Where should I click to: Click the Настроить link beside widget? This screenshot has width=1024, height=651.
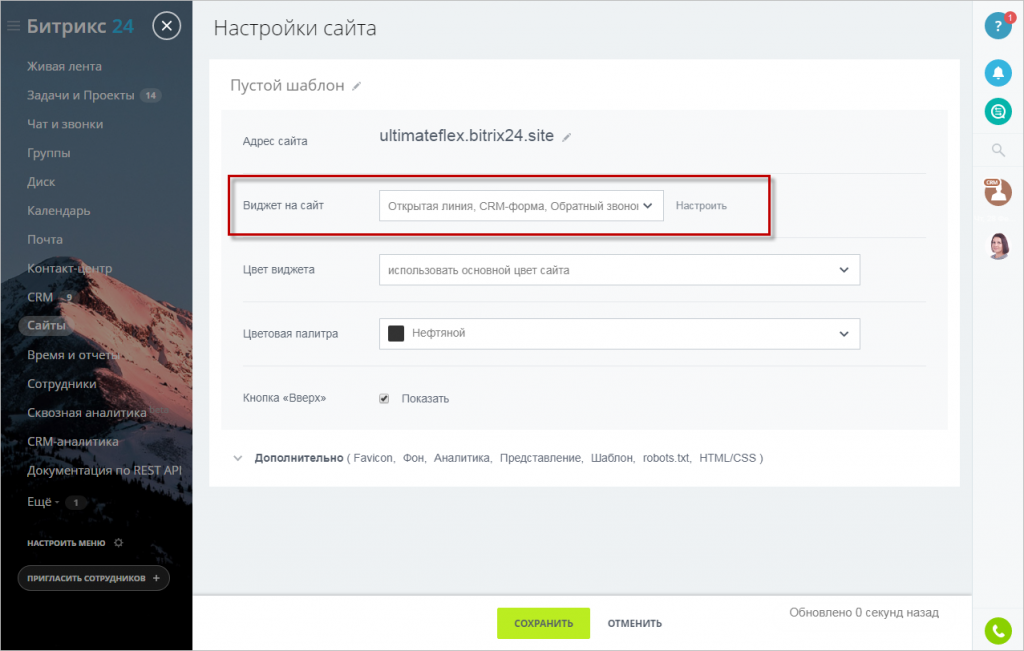[x=701, y=205]
